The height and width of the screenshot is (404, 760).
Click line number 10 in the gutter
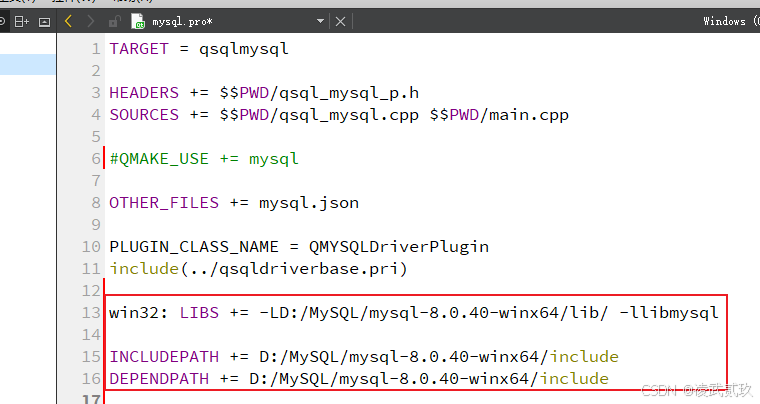pos(91,247)
